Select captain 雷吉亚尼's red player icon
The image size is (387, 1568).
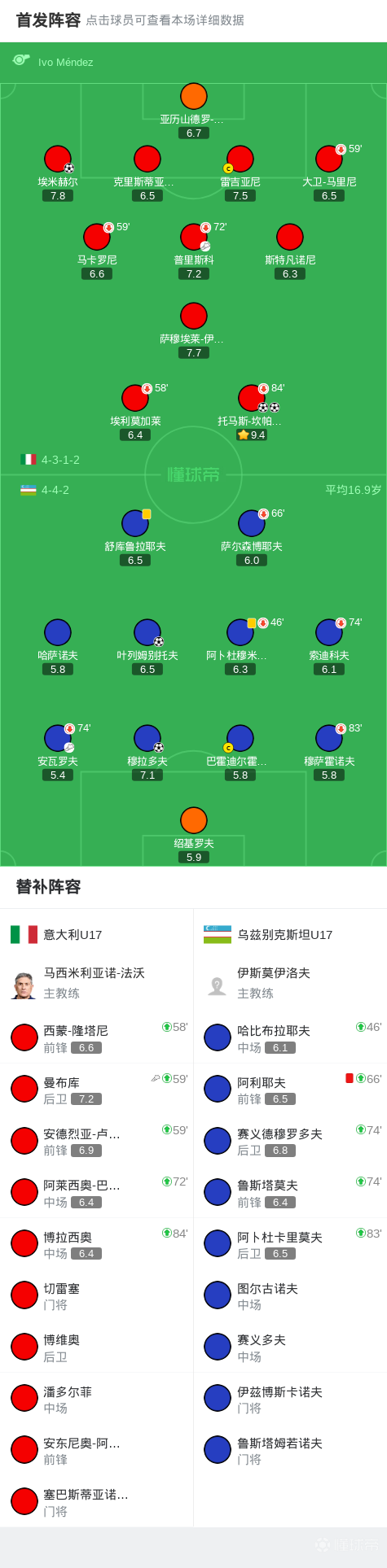[240, 159]
